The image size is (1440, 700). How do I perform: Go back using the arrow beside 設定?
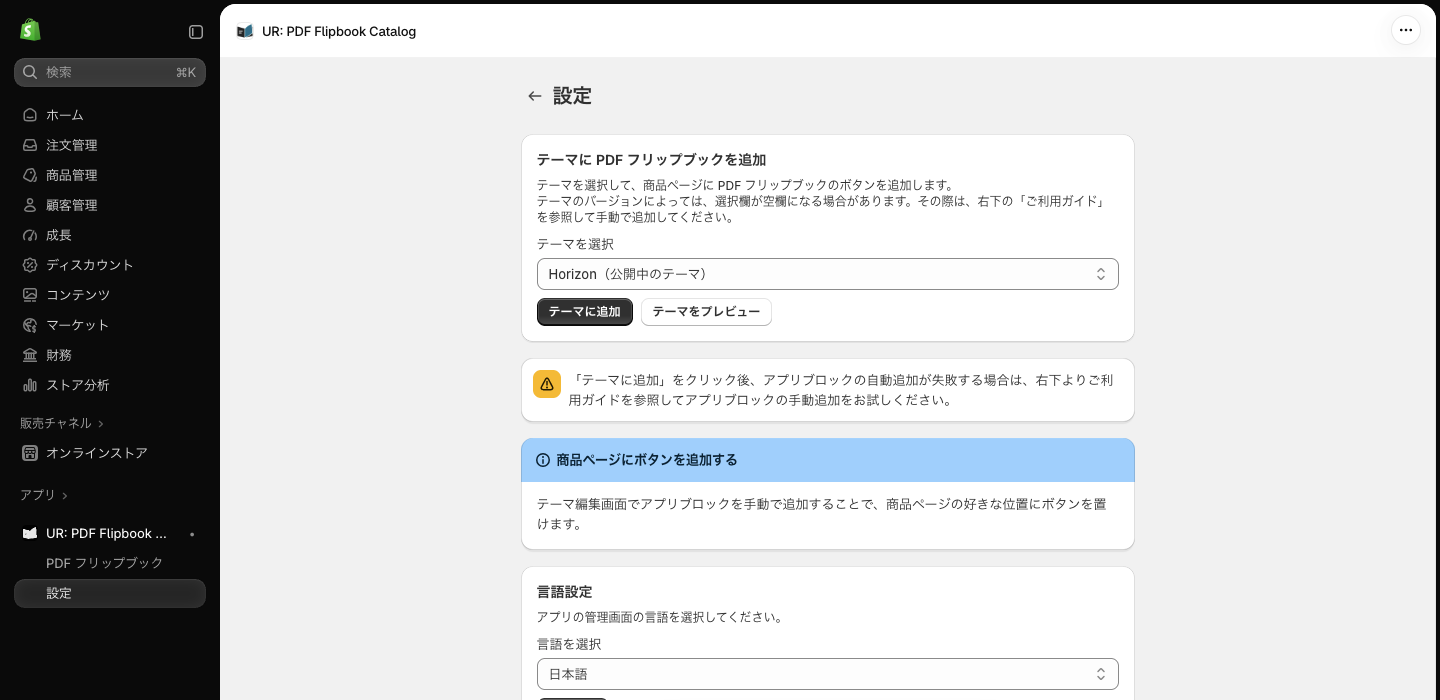click(x=535, y=96)
